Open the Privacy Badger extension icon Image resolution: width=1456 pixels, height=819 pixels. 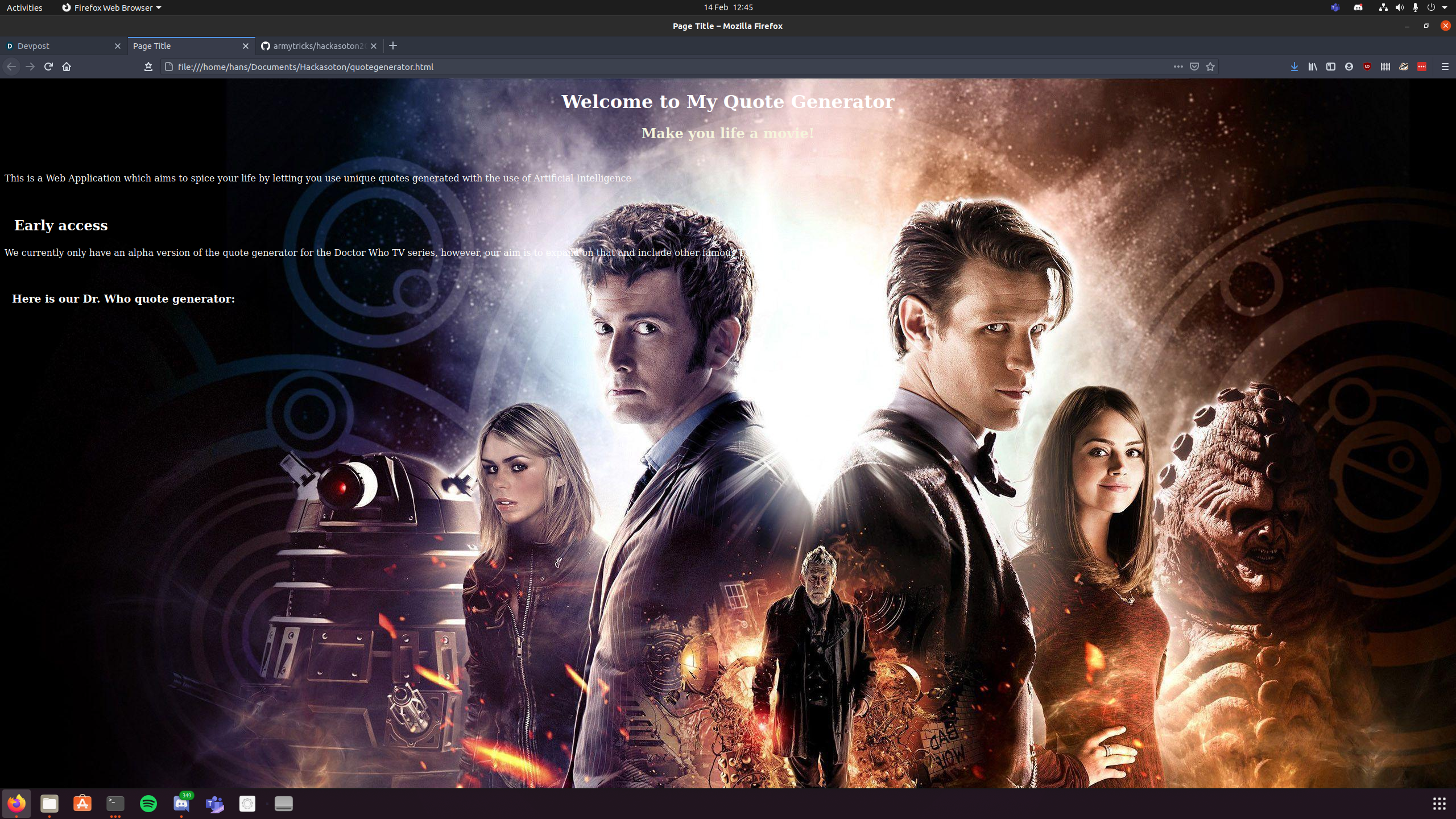pos(1404,67)
